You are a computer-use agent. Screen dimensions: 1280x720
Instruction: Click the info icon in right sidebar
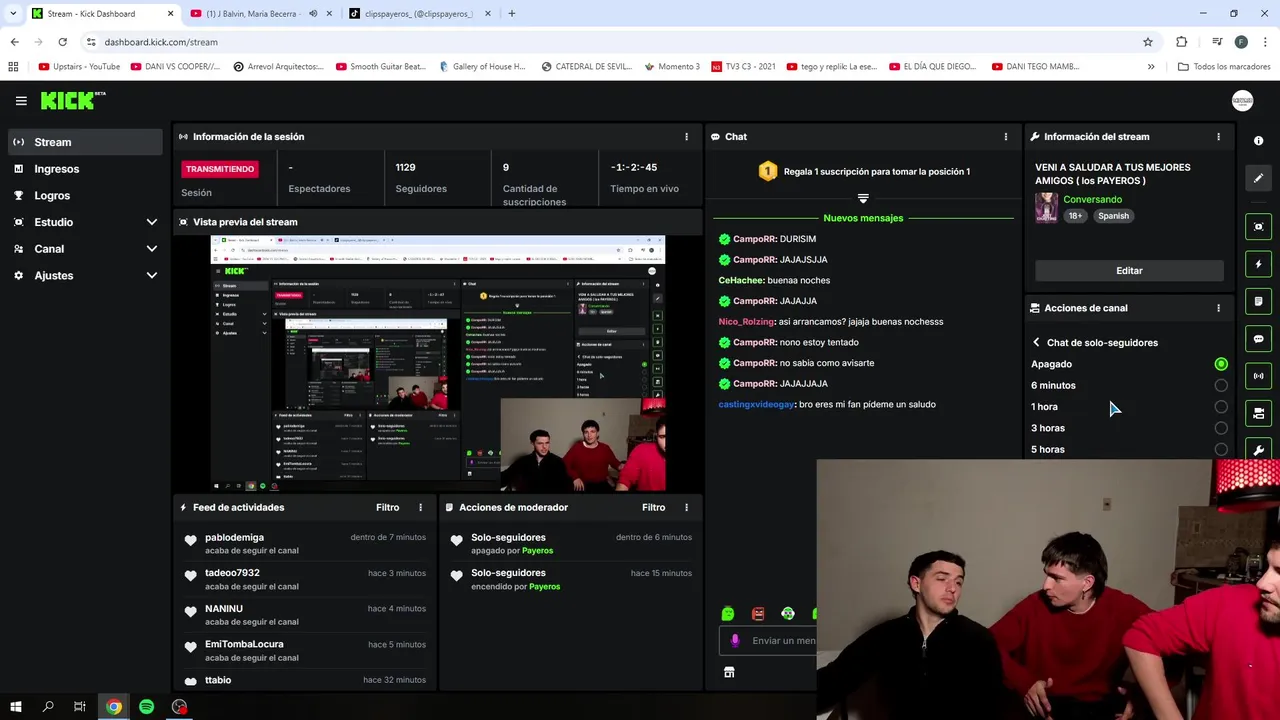pyautogui.click(x=1258, y=141)
